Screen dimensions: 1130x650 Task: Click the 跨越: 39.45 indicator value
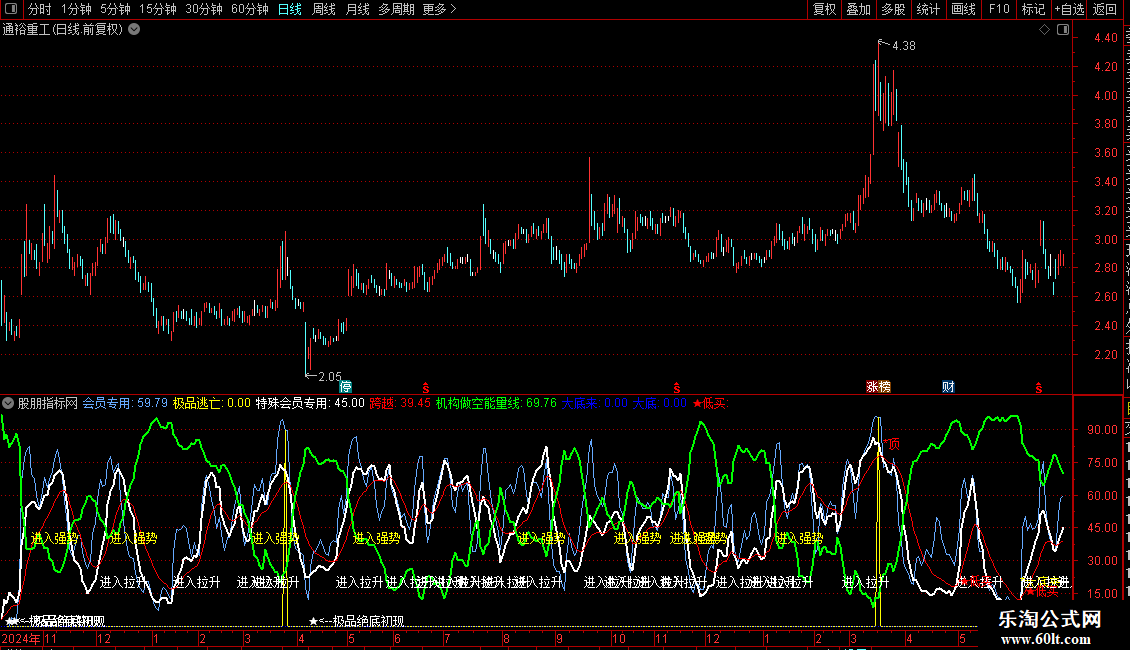400,404
